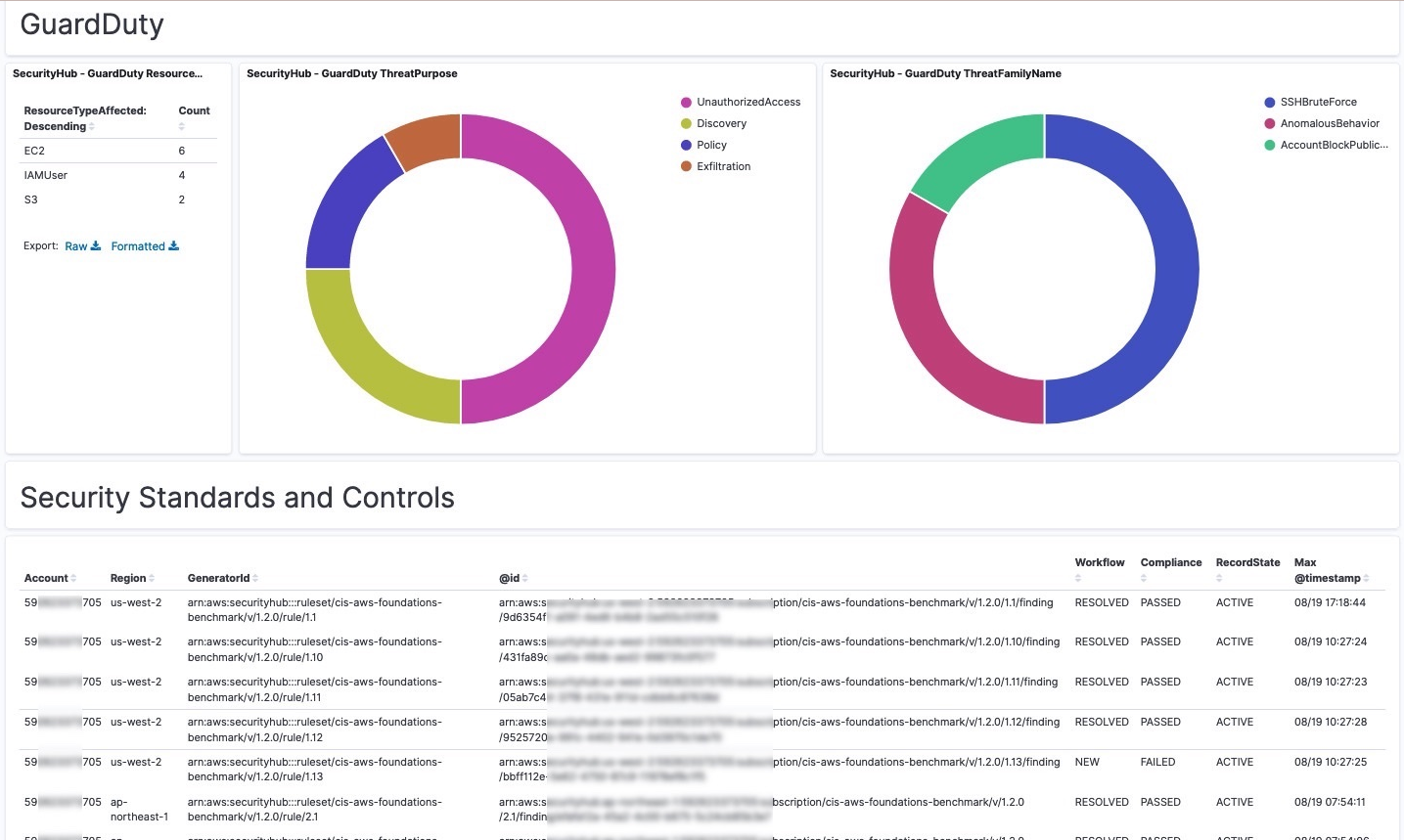Click the @id cell beginning /9d6354f
The width and height of the screenshot is (1404, 840).
(x=776, y=610)
